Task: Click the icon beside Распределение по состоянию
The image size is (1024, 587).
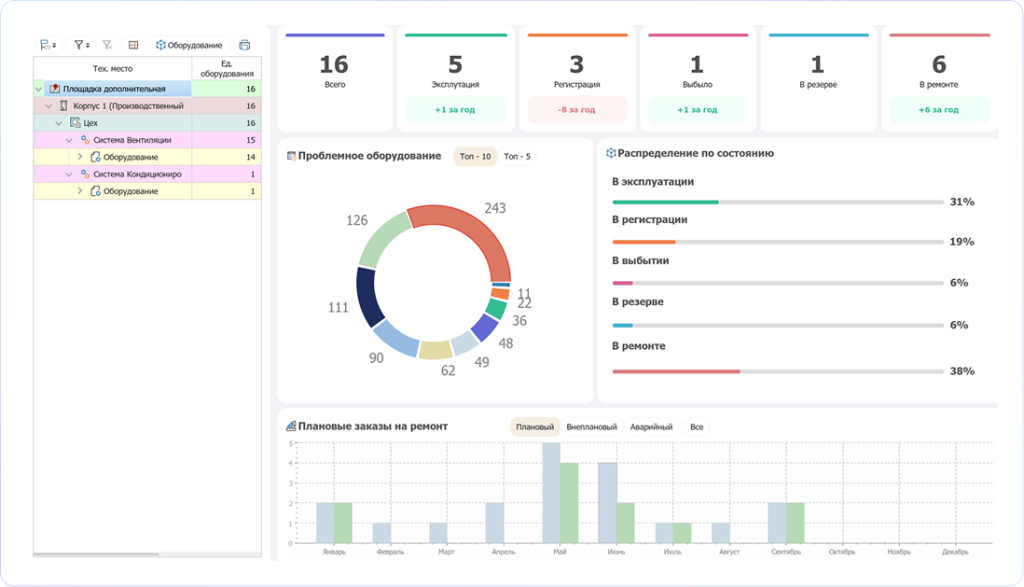Action: coord(611,153)
